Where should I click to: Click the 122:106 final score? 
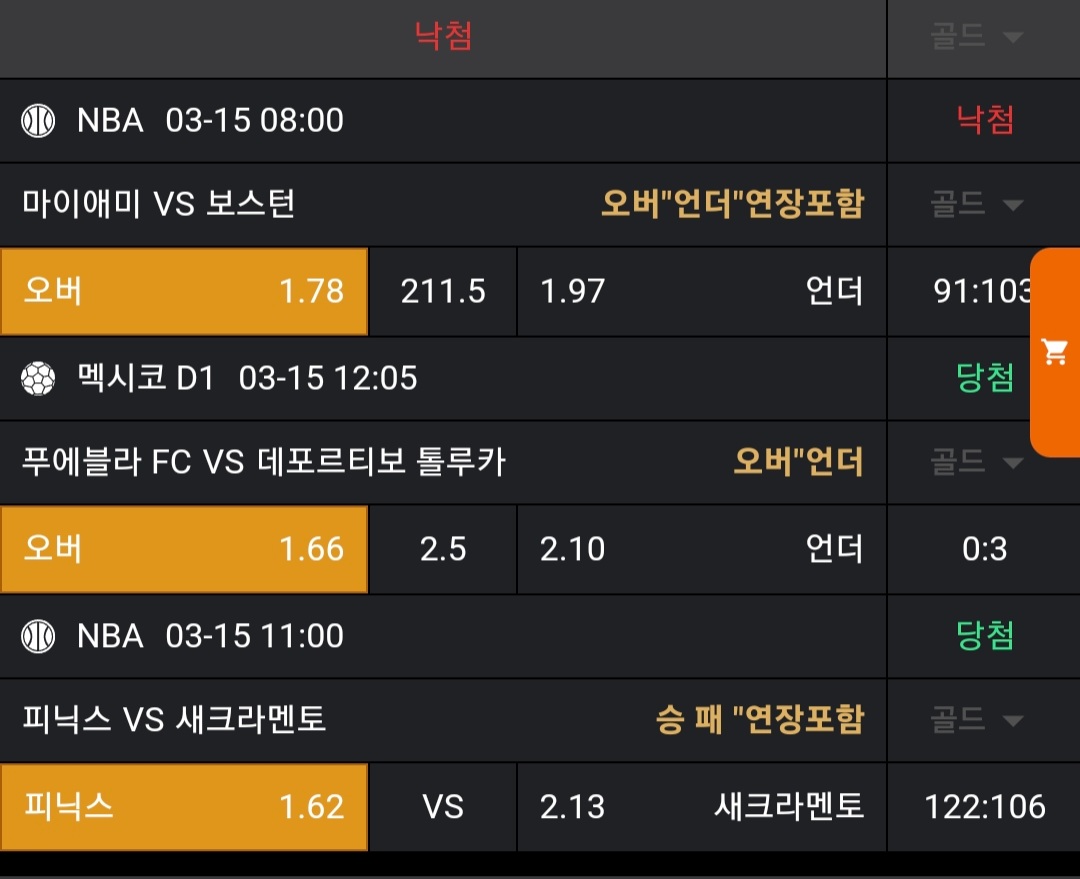click(x=984, y=807)
